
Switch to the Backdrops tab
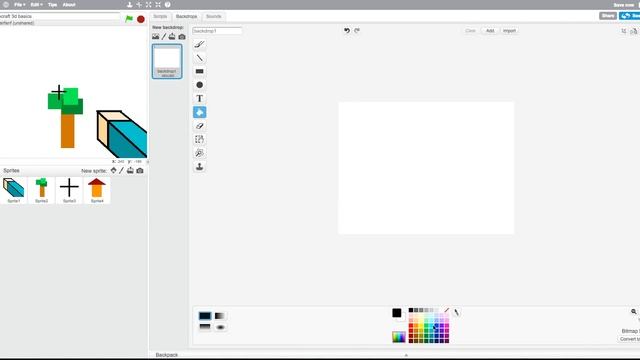(186, 16)
